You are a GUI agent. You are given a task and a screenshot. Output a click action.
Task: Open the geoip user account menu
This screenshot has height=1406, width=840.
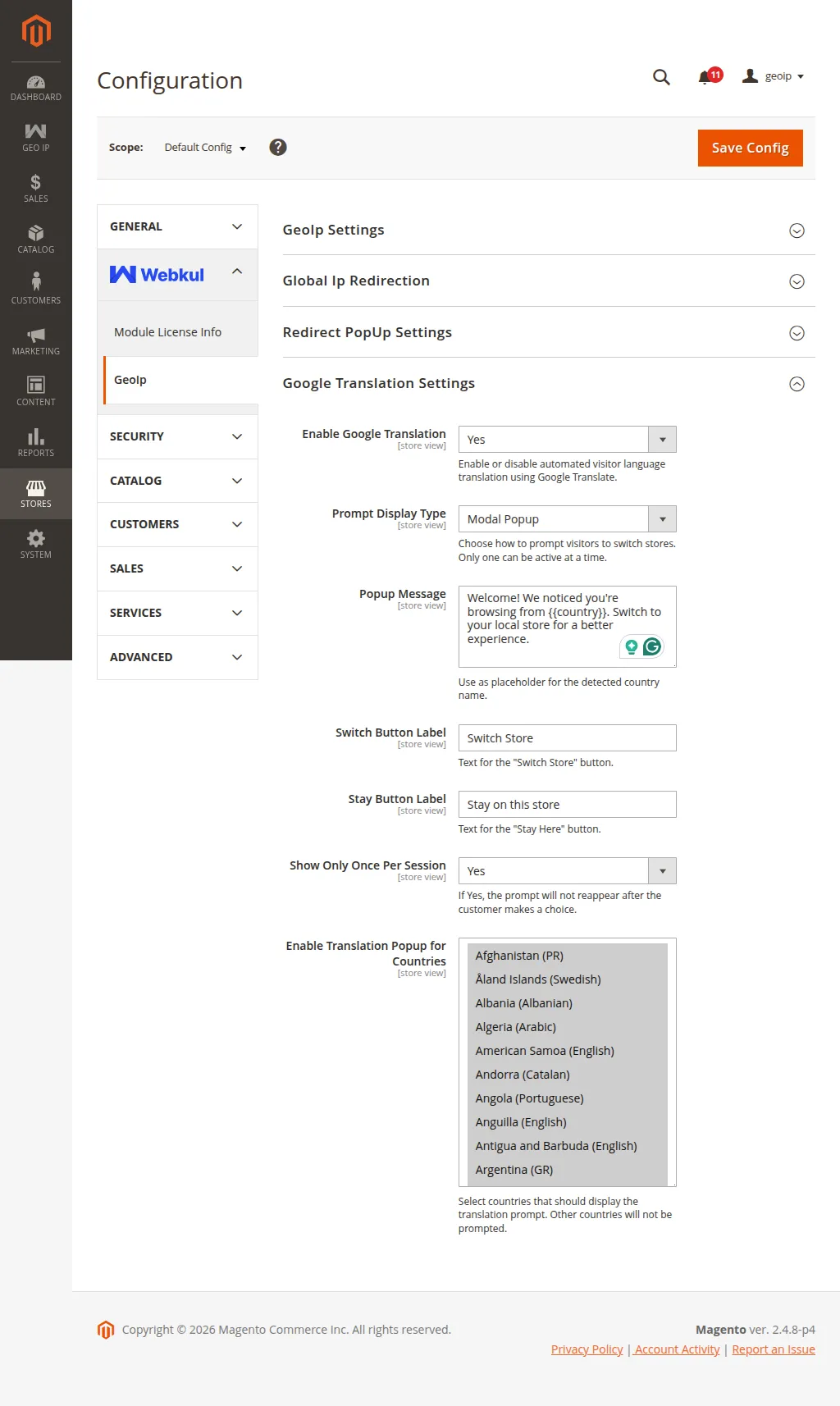tap(773, 76)
